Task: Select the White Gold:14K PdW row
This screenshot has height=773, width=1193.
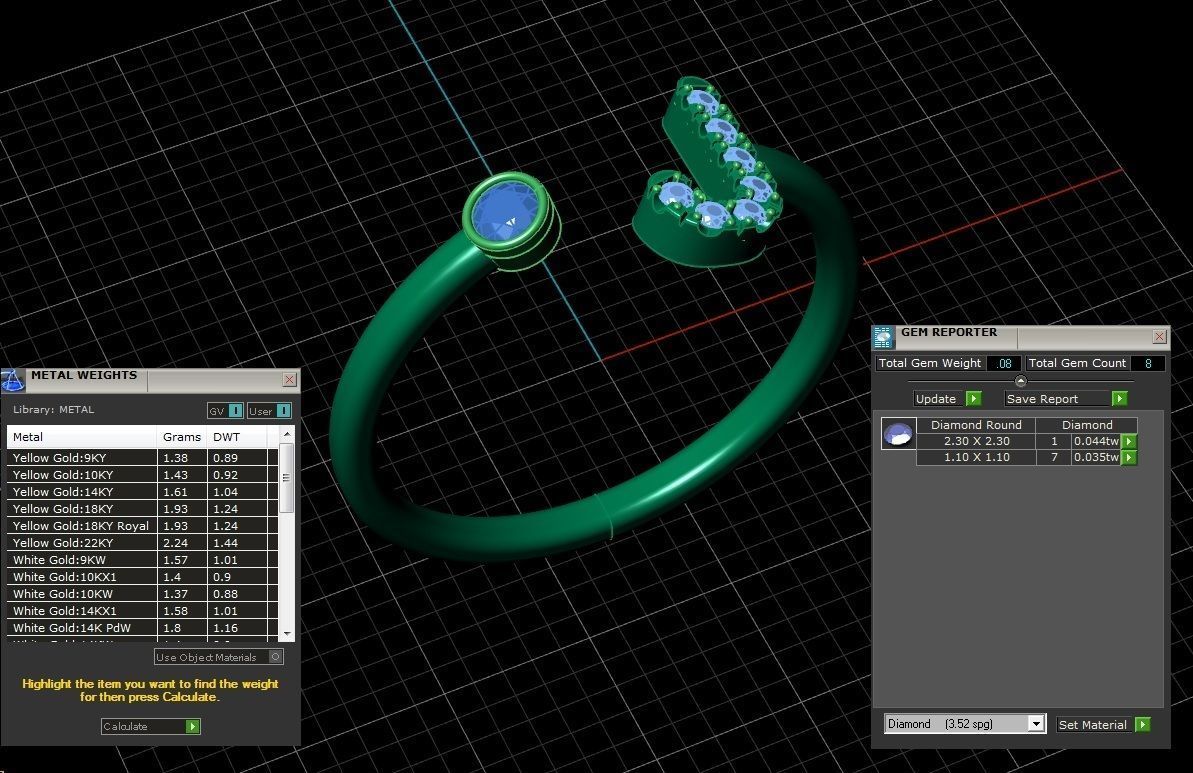Action: click(142, 628)
